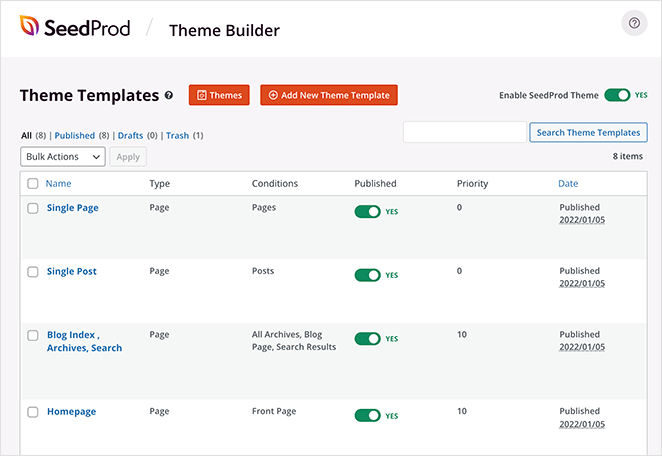662x456 pixels.
Task: Click the Theme Templates info tooltip icon
Action: pyautogui.click(x=169, y=96)
